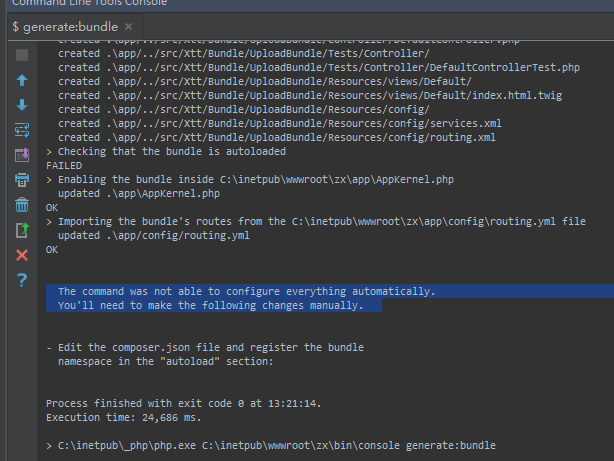Select the generate:bundle tab
Viewport: 614px width, 461px height.
[70, 27]
